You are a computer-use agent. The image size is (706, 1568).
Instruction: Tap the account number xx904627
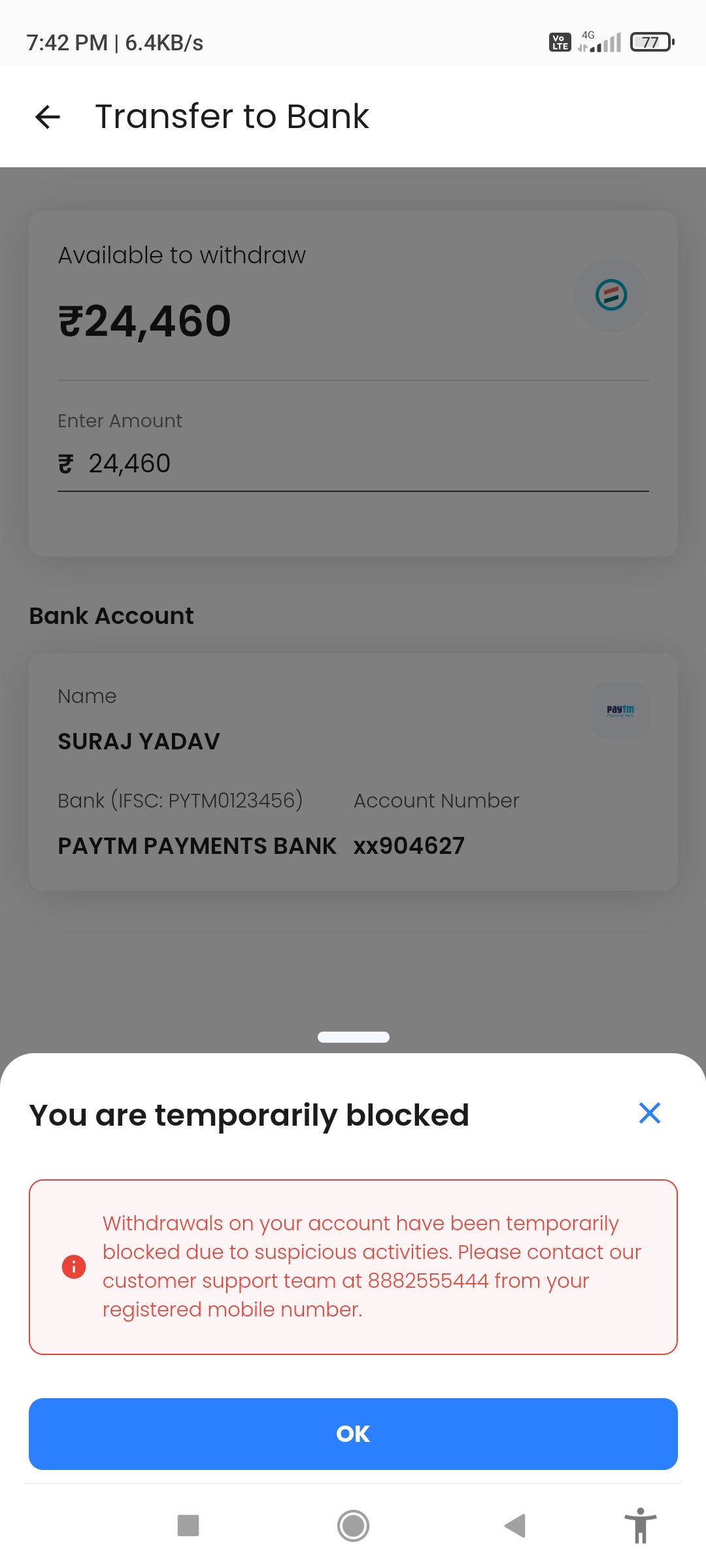pos(409,846)
